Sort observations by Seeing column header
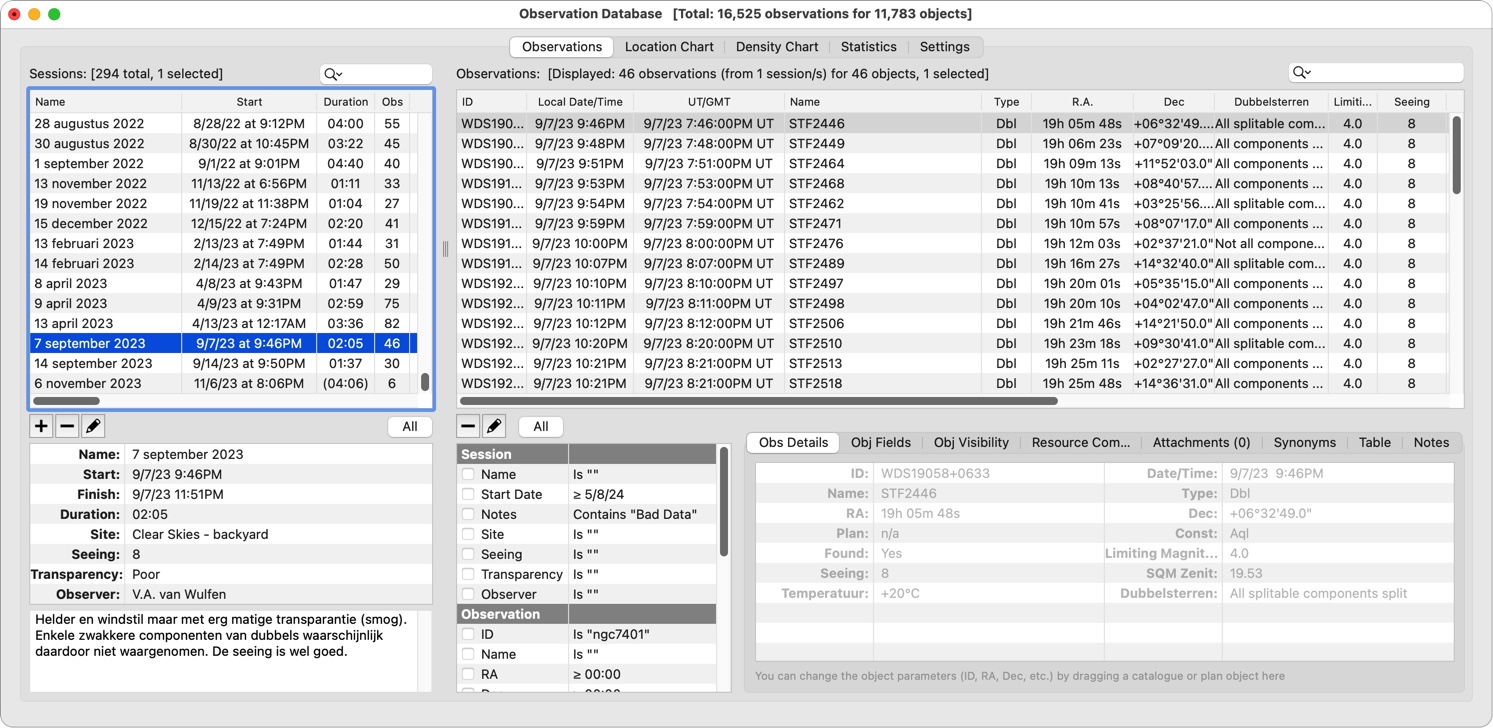 pos(1411,101)
